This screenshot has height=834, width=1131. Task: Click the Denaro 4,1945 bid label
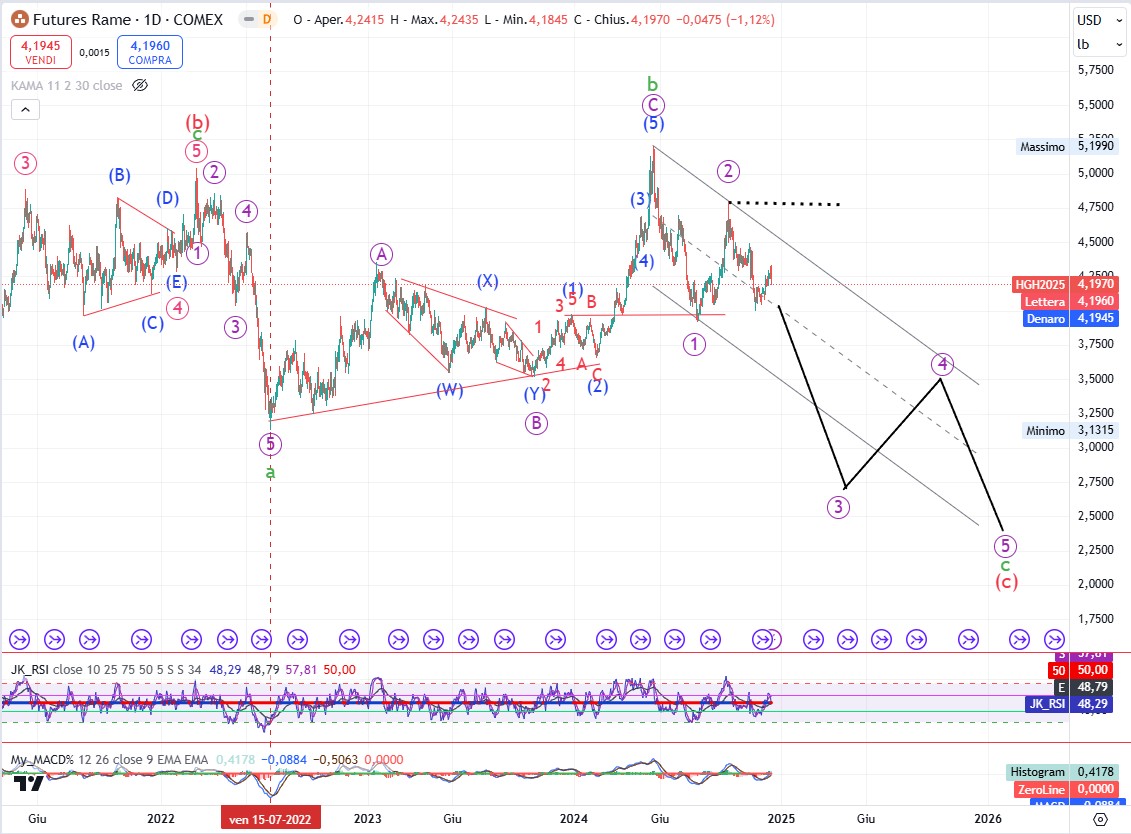pyautogui.click(x=1071, y=318)
